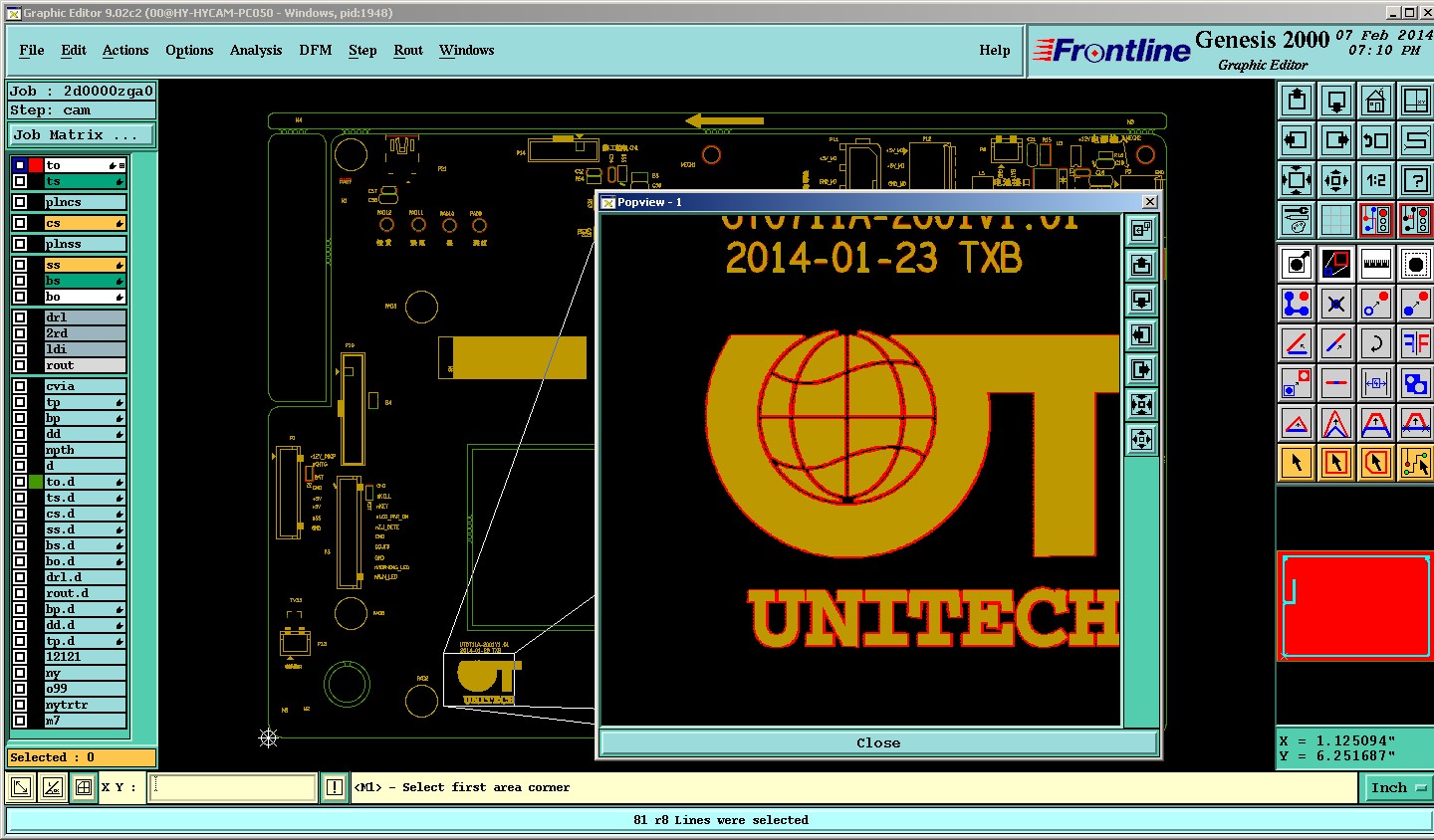1434x840 pixels.
Task: Open the Options menu
Action: pyautogui.click(x=189, y=50)
